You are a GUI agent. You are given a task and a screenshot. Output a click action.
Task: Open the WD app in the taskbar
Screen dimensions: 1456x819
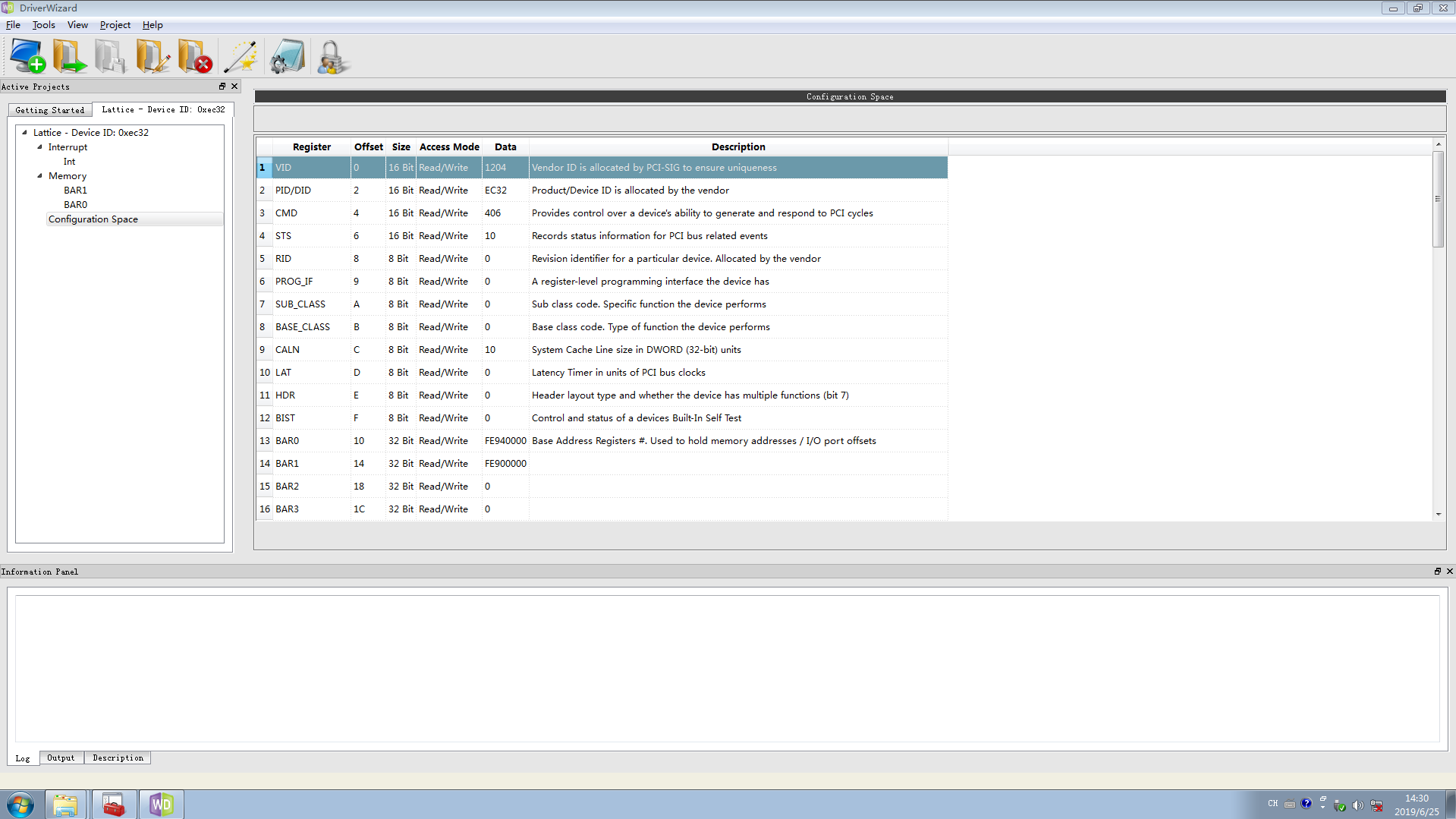tap(161, 804)
